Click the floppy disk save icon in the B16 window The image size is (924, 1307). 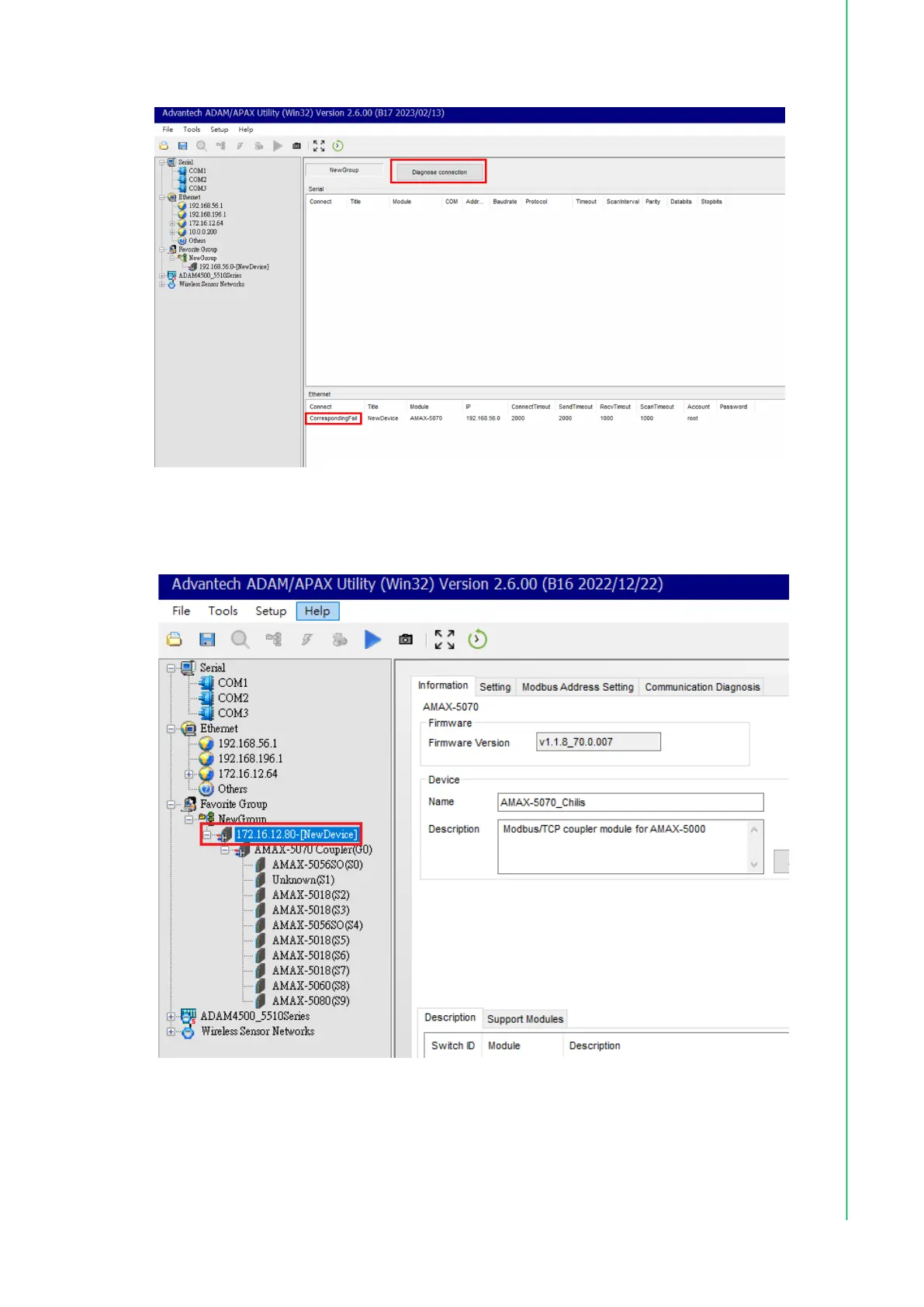[207, 640]
